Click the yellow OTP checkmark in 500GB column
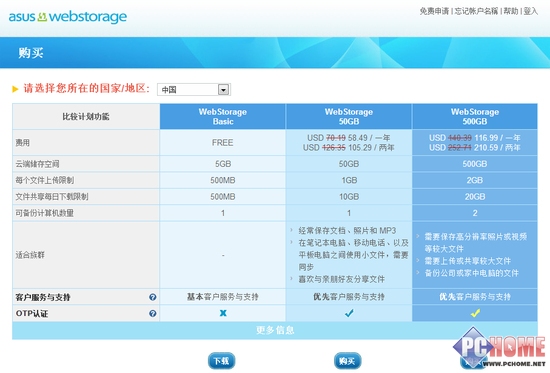Screen dimensions: 550x373 click(x=475, y=313)
